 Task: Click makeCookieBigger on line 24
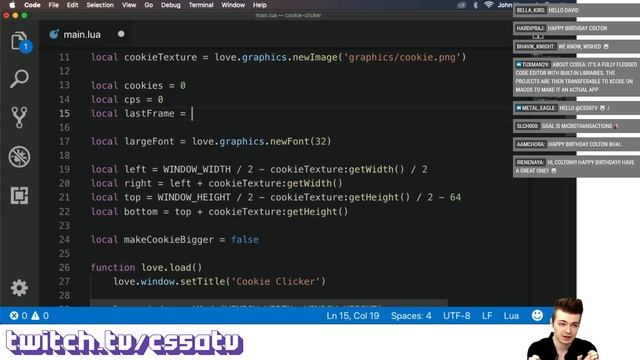(169, 239)
